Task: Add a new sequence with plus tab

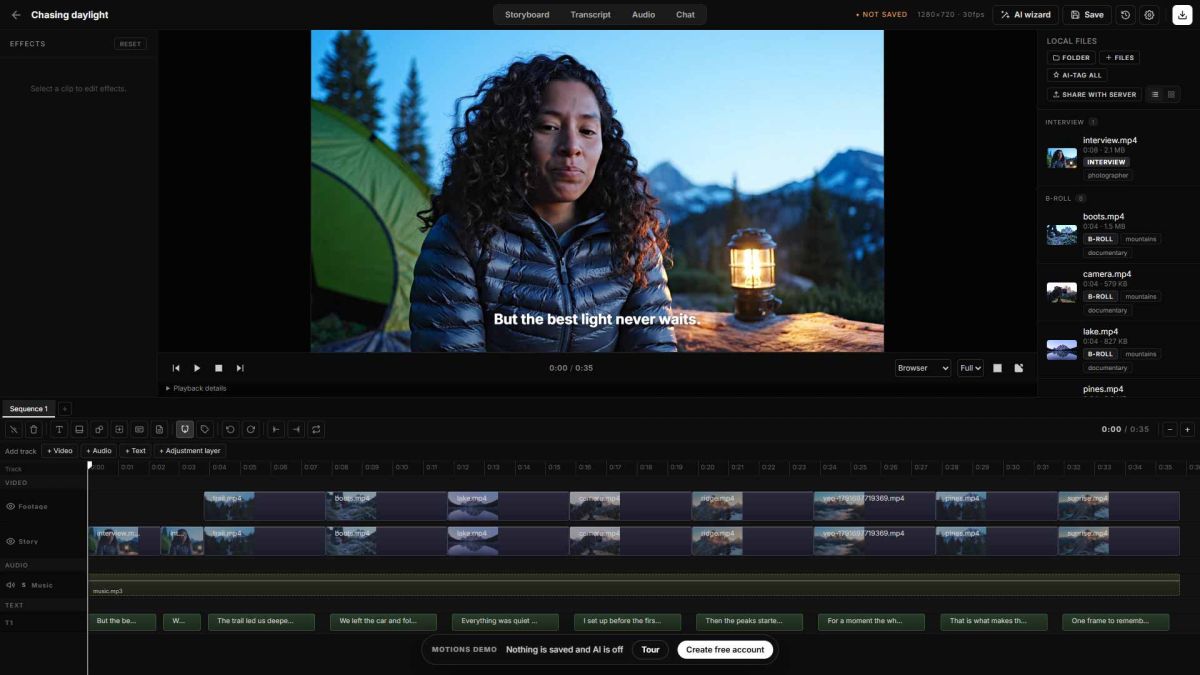Action: click(x=65, y=409)
